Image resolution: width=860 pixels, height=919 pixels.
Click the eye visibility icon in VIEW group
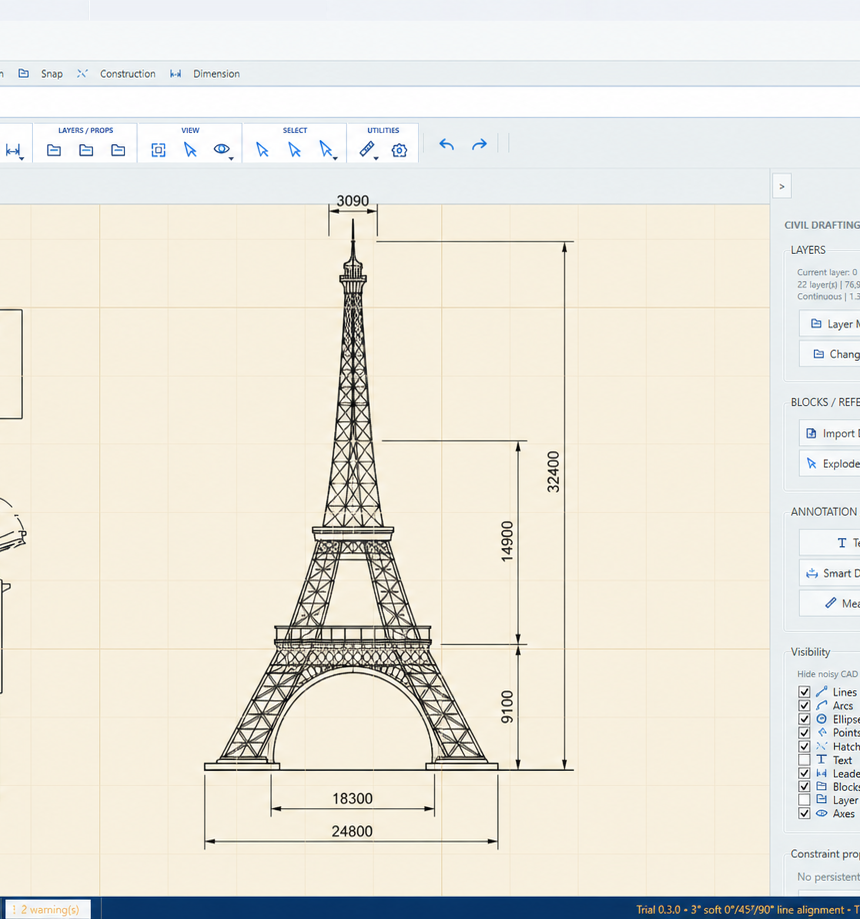(x=221, y=149)
